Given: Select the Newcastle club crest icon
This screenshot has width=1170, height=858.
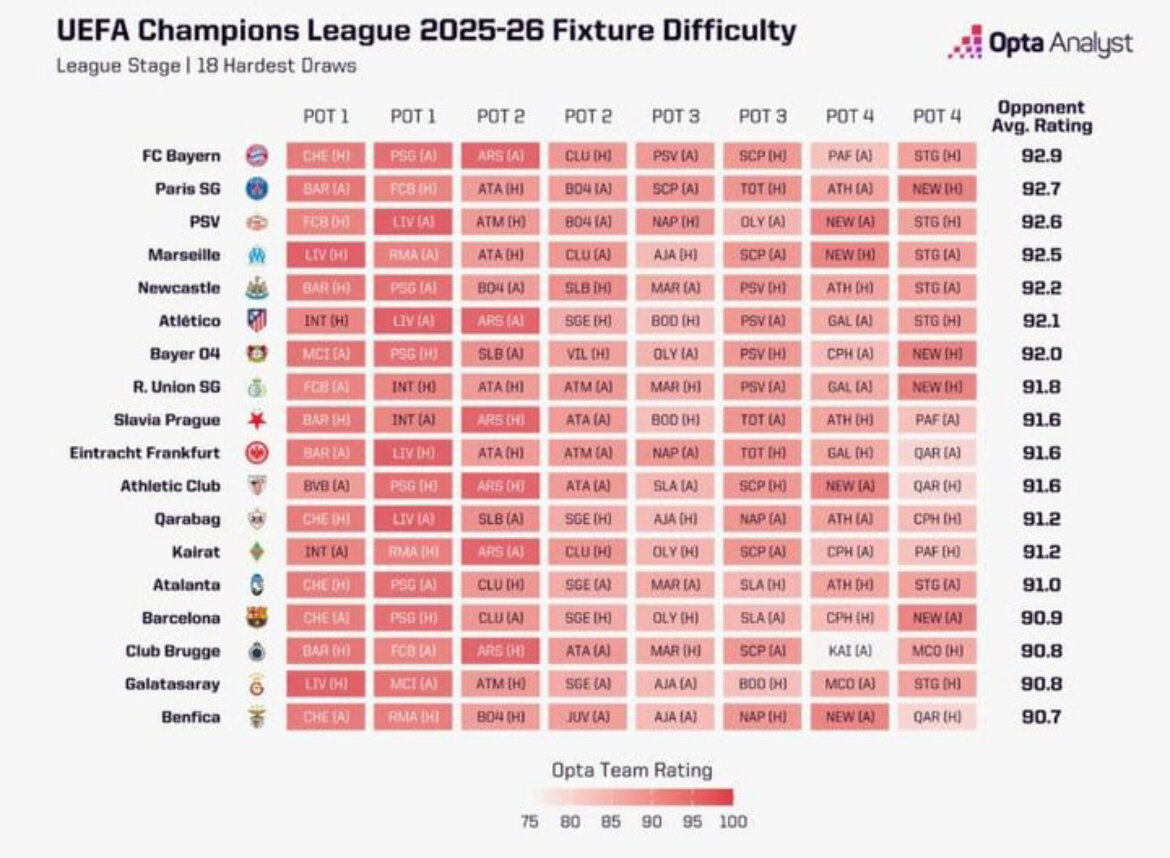Looking at the screenshot, I should tap(257, 288).
